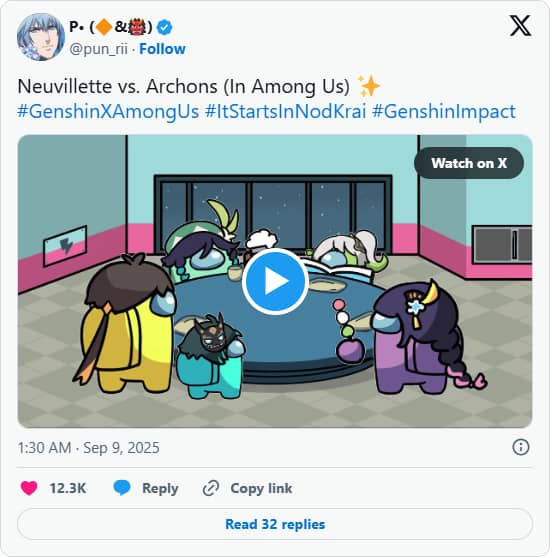Like the tweet with heart icon
Viewport: 552px width, 558px height.
coord(29,488)
